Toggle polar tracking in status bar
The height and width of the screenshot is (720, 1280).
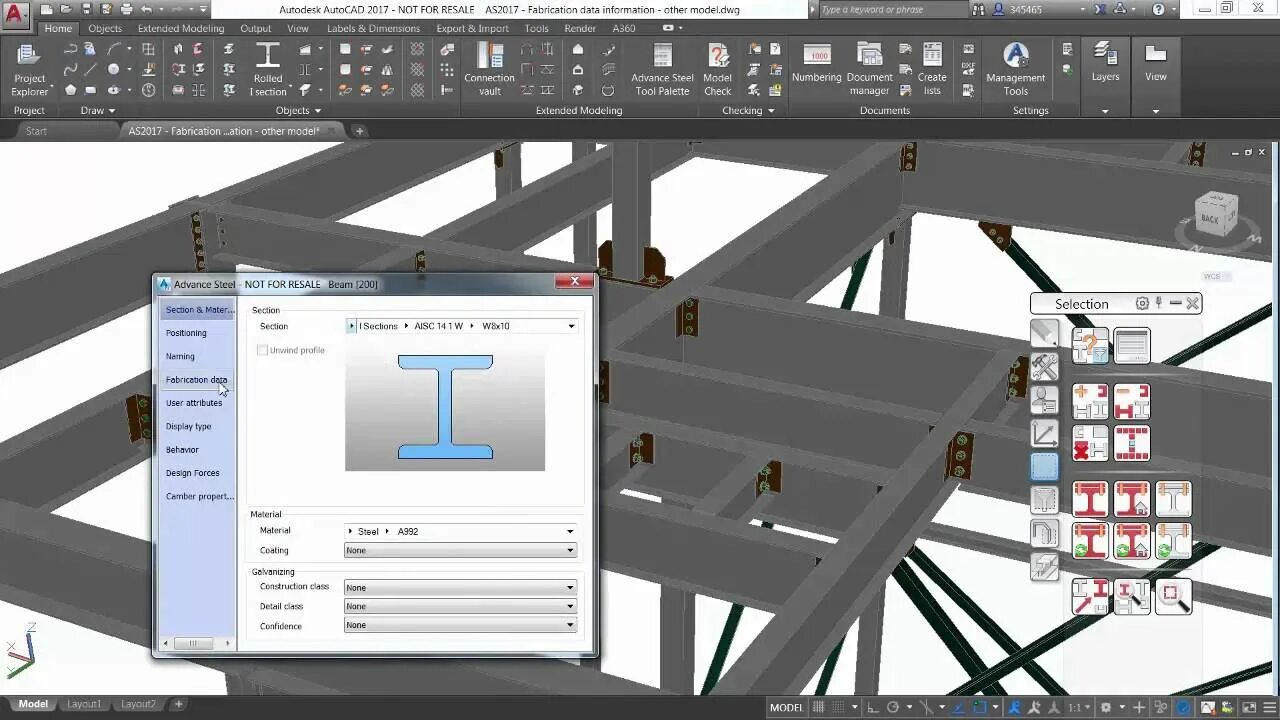tap(893, 707)
